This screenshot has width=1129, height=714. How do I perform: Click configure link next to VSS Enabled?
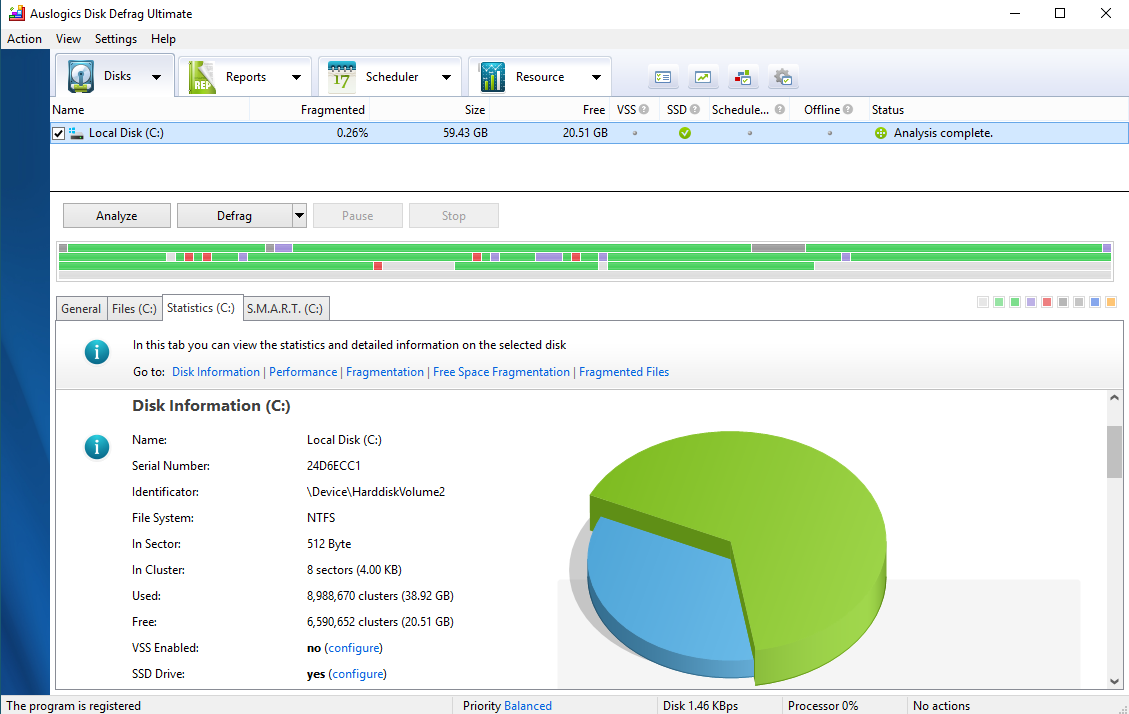click(x=354, y=648)
